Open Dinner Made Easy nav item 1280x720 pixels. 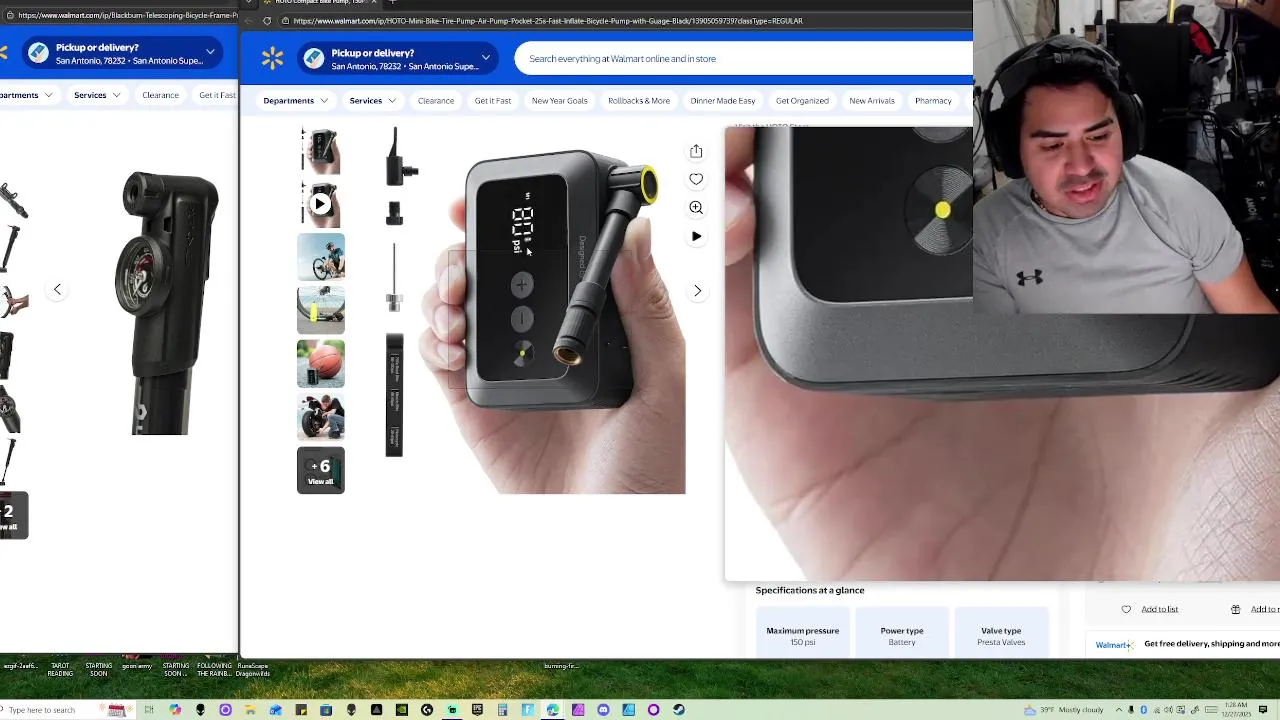click(723, 100)
